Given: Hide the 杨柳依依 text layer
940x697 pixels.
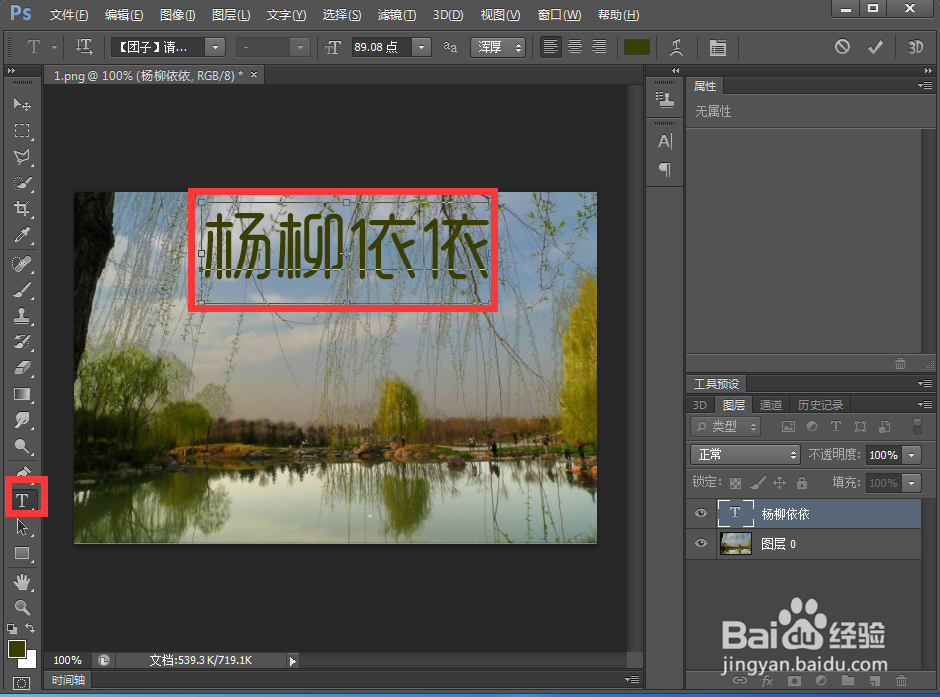Looking at the screenshot, I should tap(700, 513).
